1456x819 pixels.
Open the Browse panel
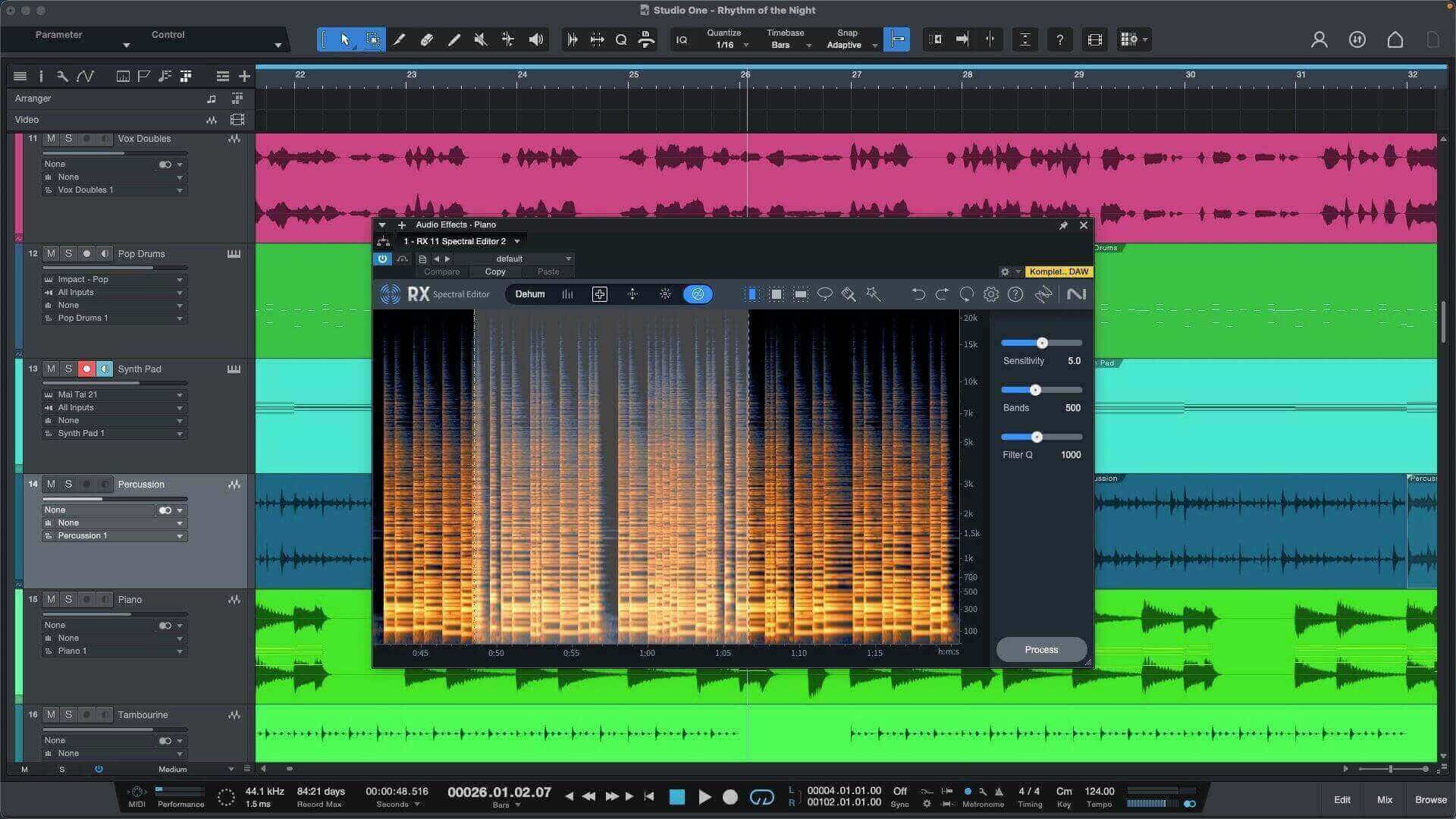pos(1431,799)
